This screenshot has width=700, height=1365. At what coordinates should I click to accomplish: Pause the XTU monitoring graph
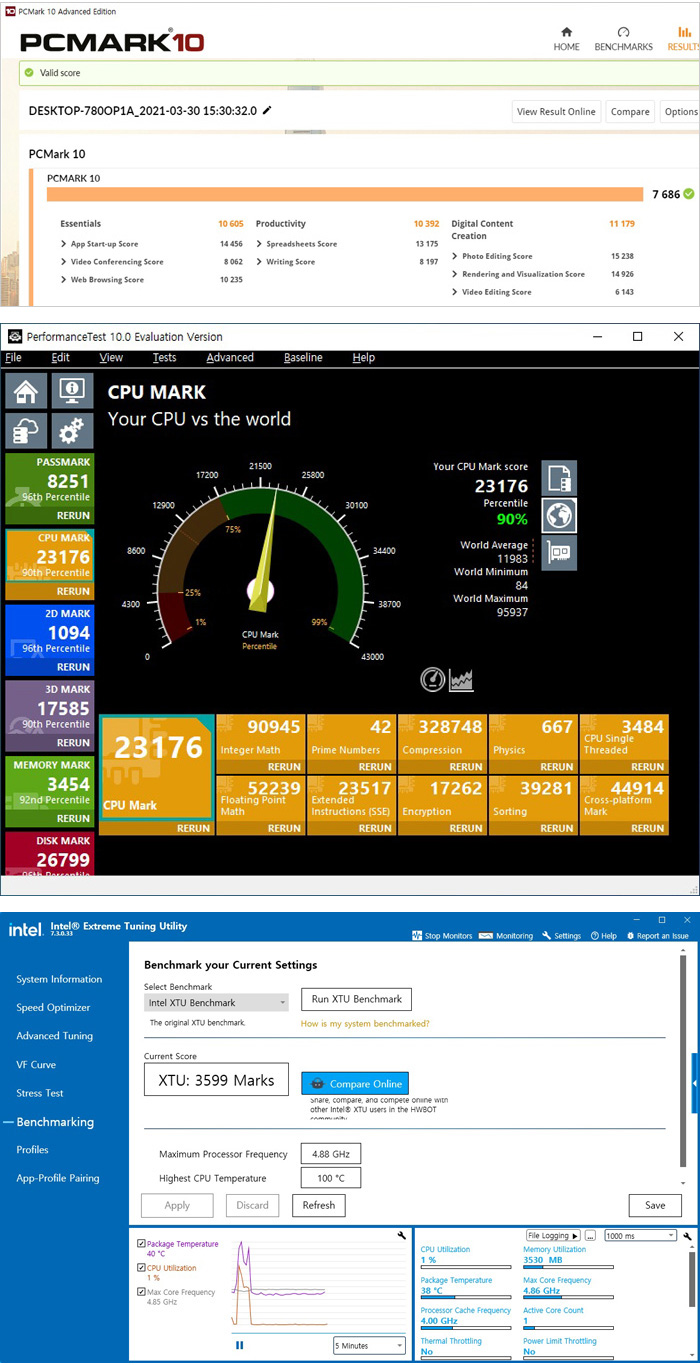click(x=240, y=1345)
